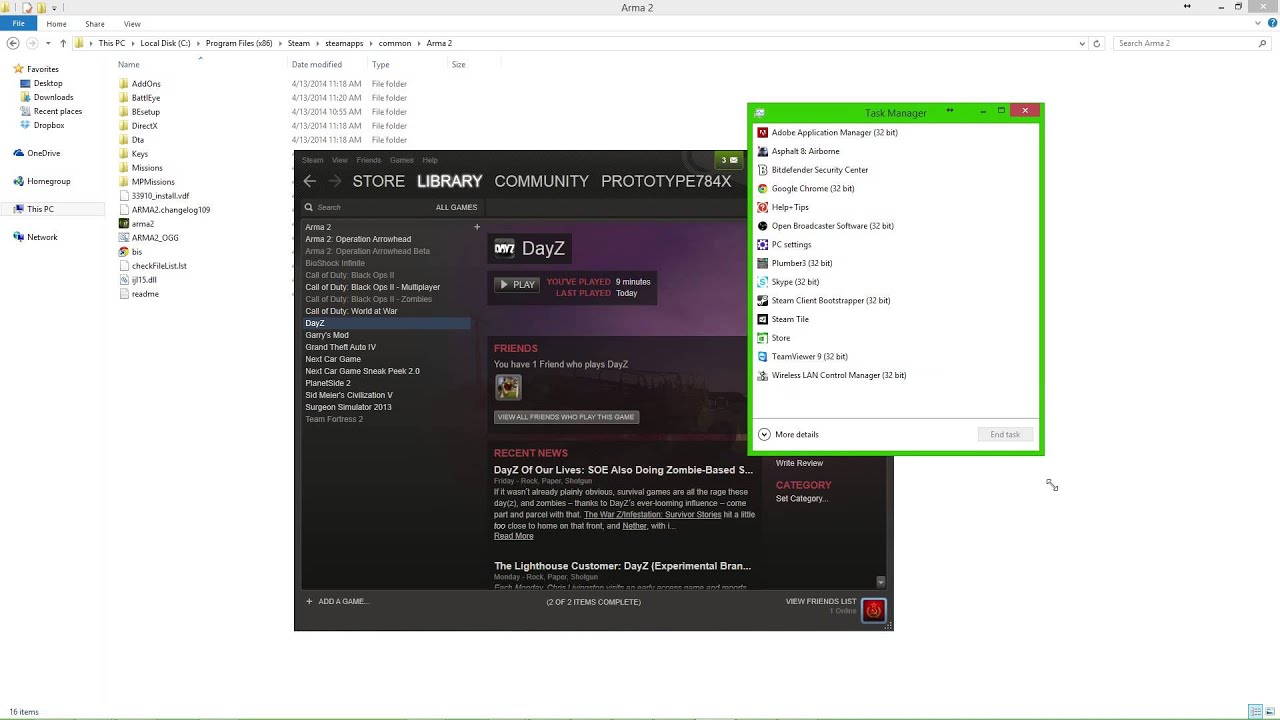Click the Help+Tips icon in Task Manager
1280x720 pixels.
pos(762,207)
